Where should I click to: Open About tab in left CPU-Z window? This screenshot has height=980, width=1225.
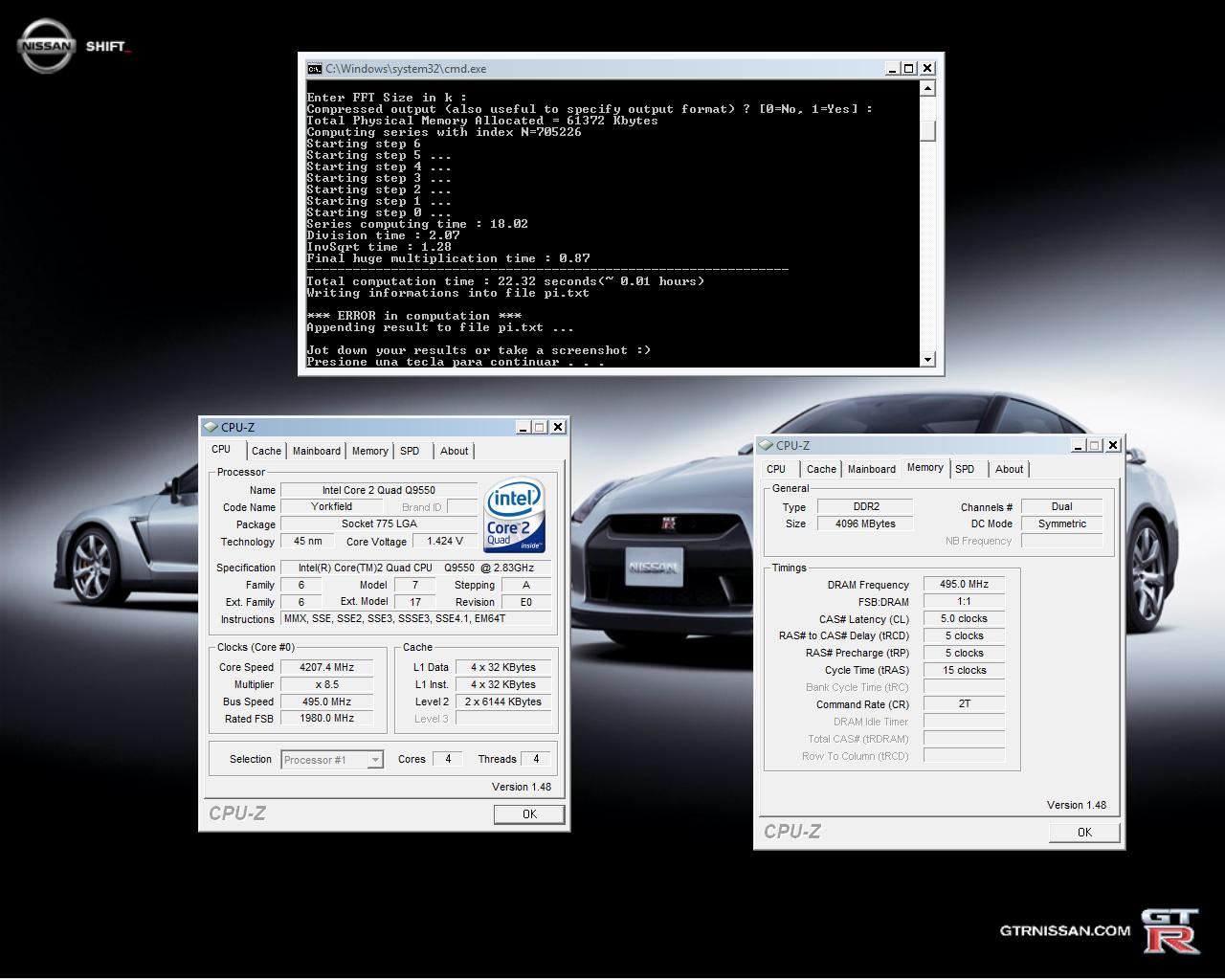coord(454,451)
